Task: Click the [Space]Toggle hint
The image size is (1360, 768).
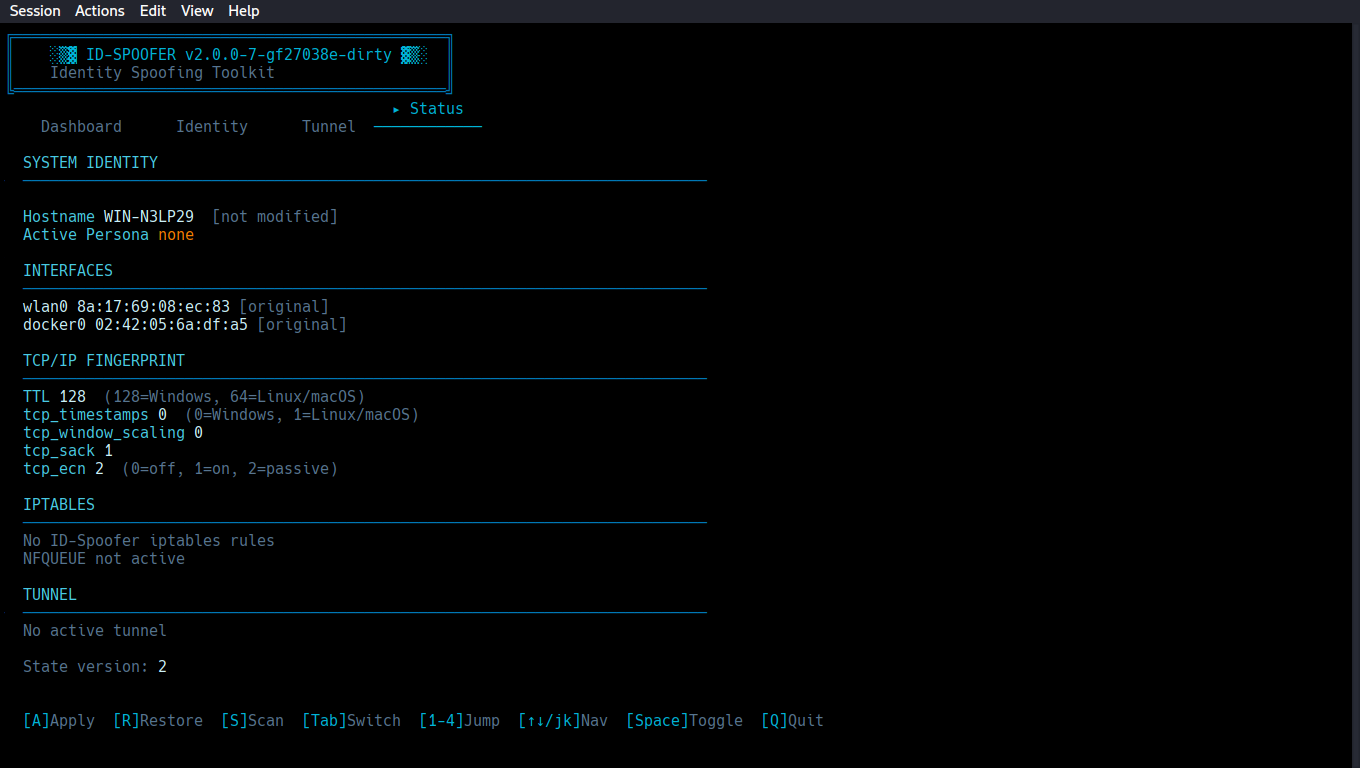Action: 685,721
